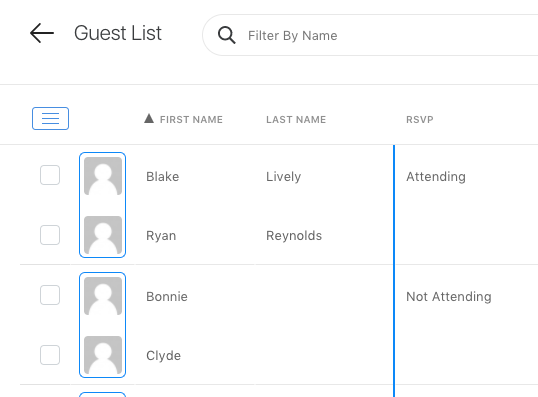Viewport: 538px width, 397px height.
Task: Toggle the First Name sort triangle
Action: tap(149, 118)
